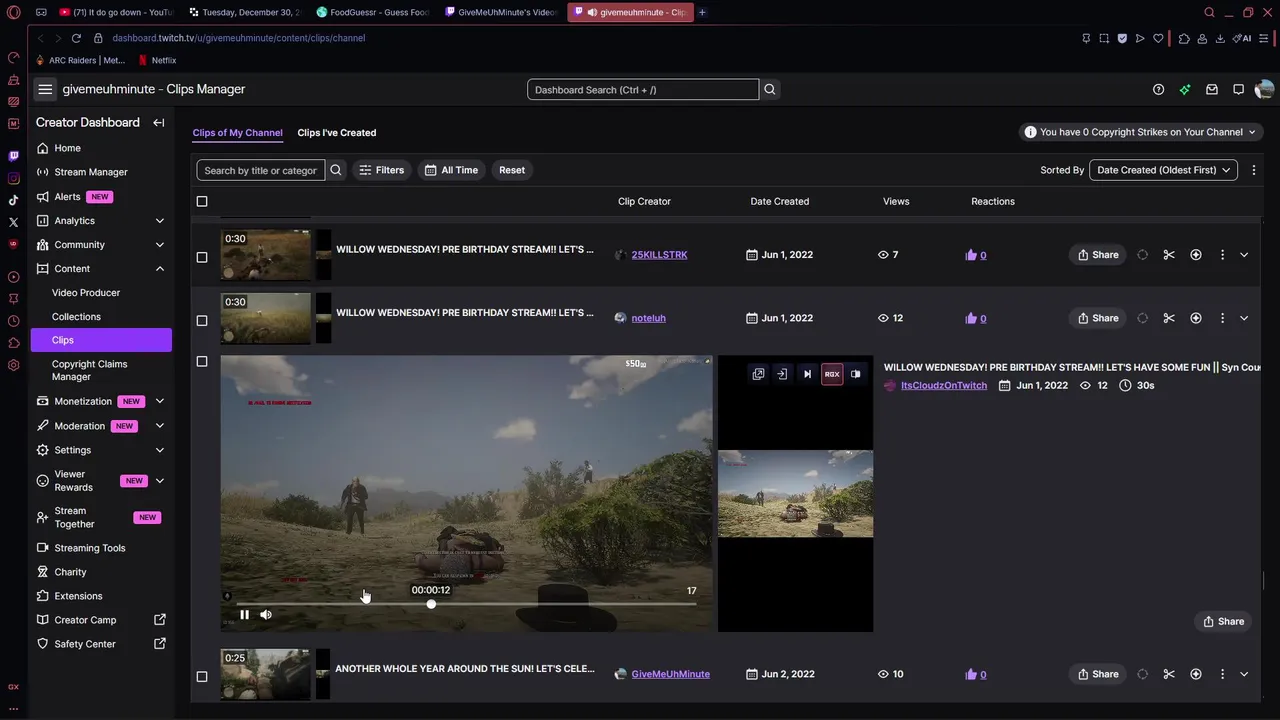
Task: Select the 25KILLSTRK clip checkbox
Action: coord(202,257)
